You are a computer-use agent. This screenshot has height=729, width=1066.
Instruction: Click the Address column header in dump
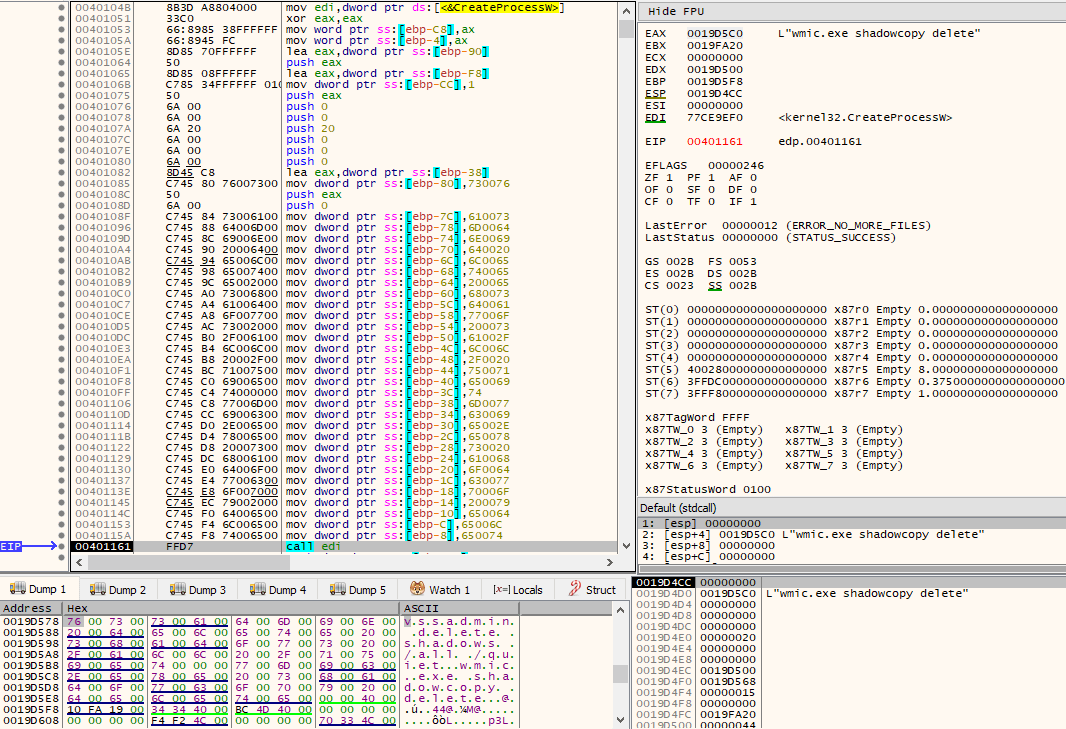click(x=31, y=609)
